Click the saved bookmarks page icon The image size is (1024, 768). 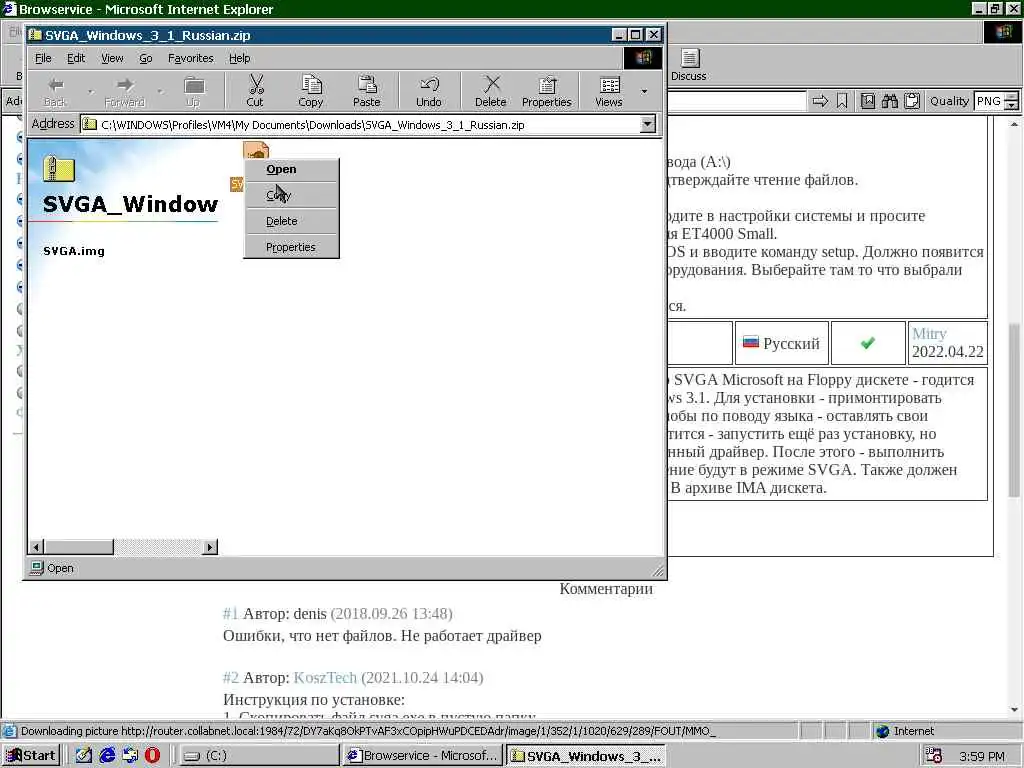coord(867,101)
